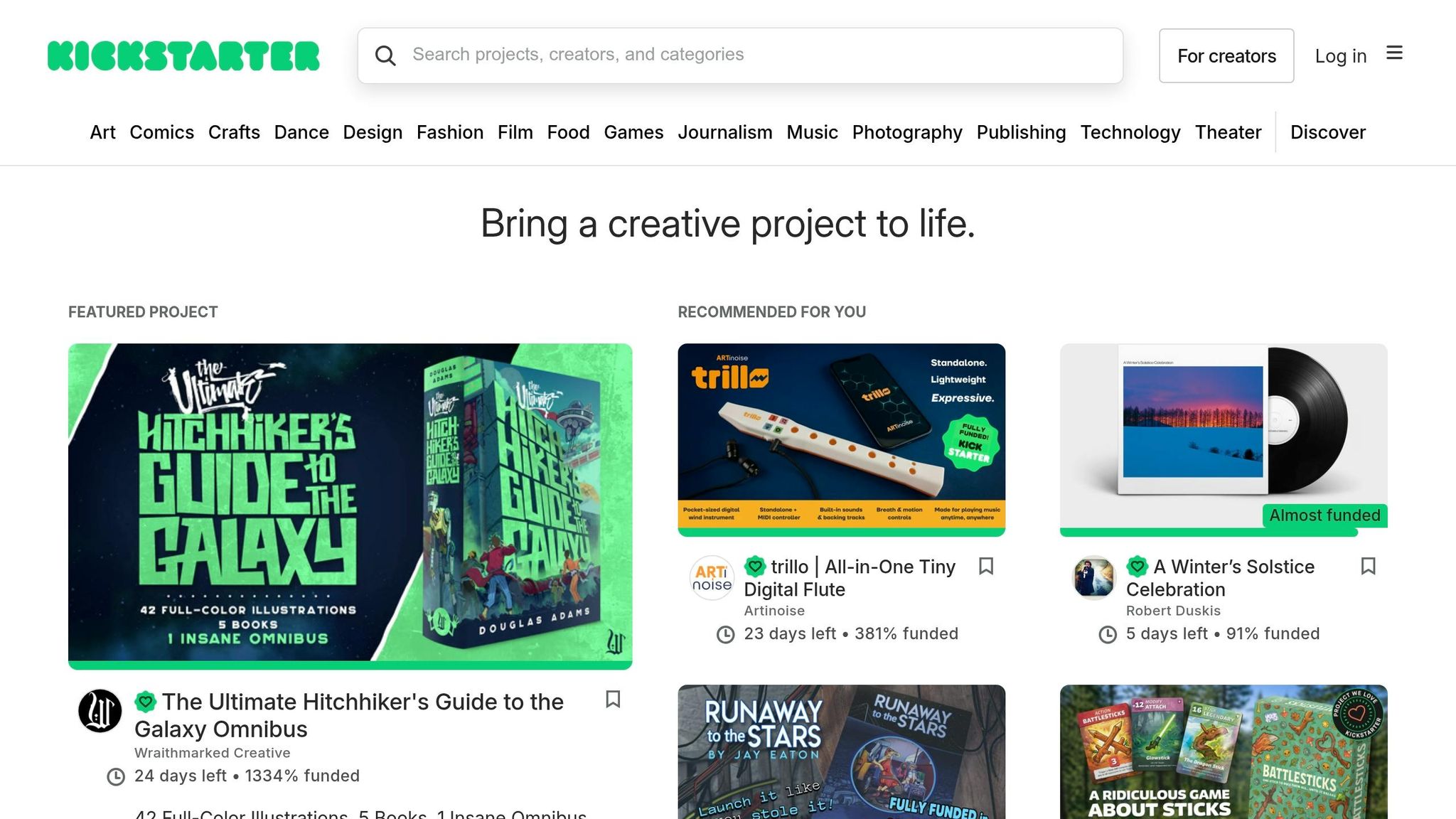Browse the Games category

pyautogui.click(x=633, y=132)
